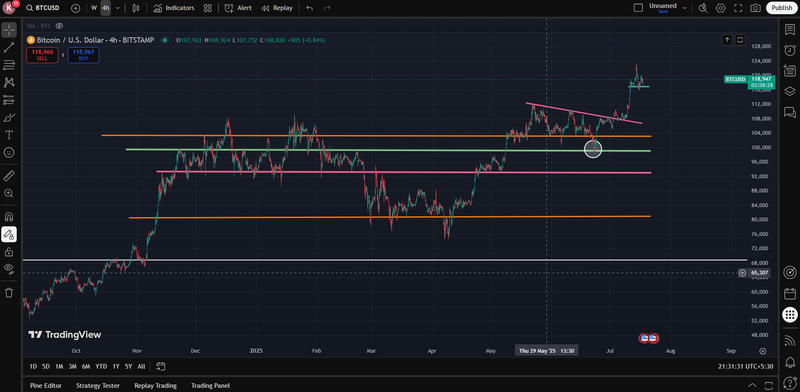Viewport: 800px width, 392px height.
Task: Collapse legend with the up arrow button
Action: point(727,40)
